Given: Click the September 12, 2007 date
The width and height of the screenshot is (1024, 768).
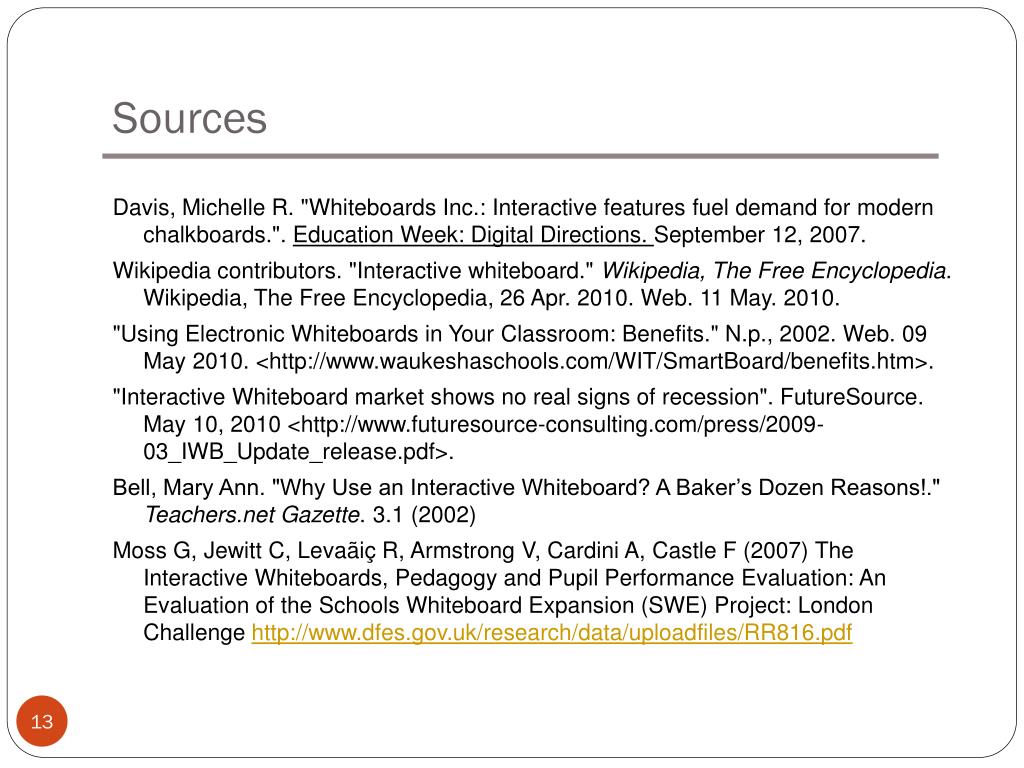Looking at the screenshot, I should click(760, 235).
